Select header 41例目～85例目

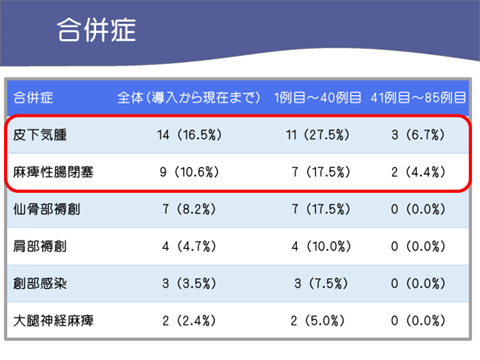point(418,98)
